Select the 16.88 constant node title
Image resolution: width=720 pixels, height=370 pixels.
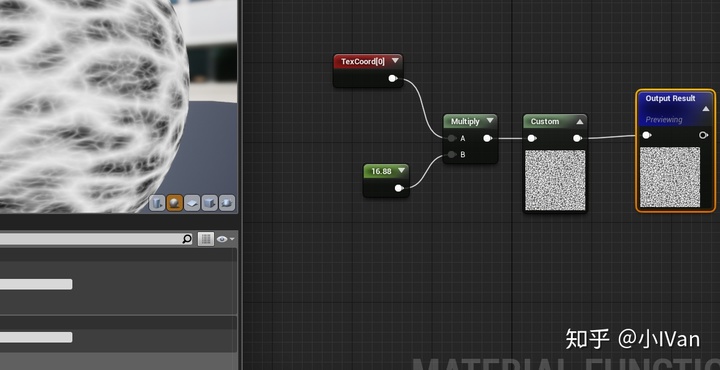coord(381,171)
